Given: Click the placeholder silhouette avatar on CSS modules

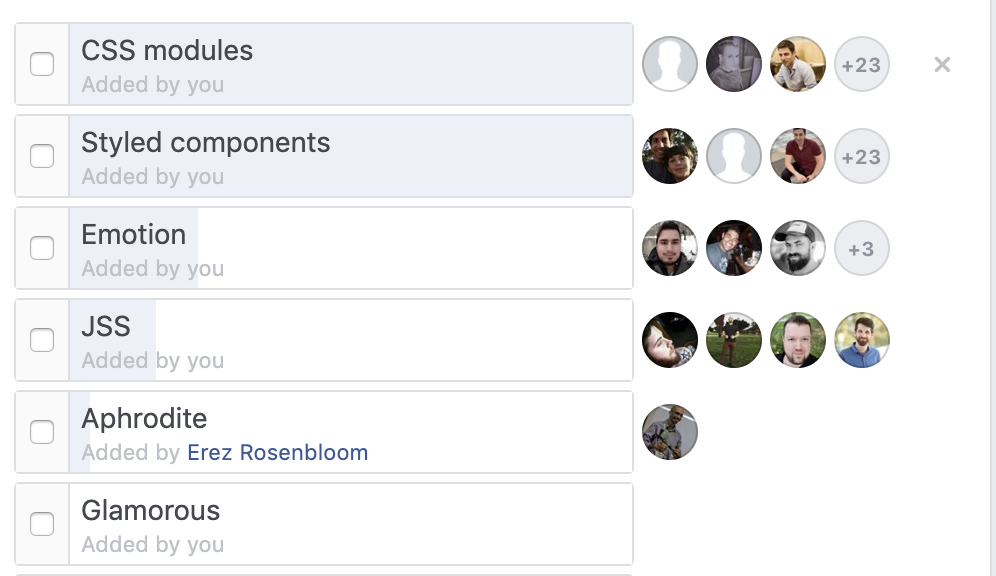Looking at the screenshot, I should 670,64.
